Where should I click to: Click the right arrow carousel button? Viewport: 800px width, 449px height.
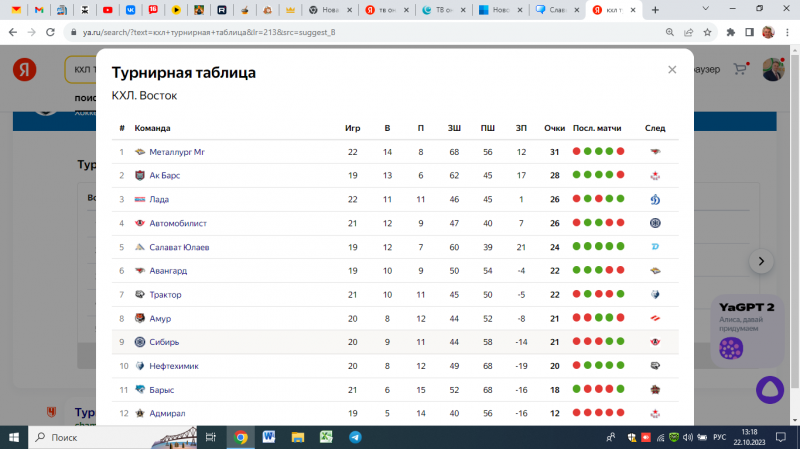(761, 261)
